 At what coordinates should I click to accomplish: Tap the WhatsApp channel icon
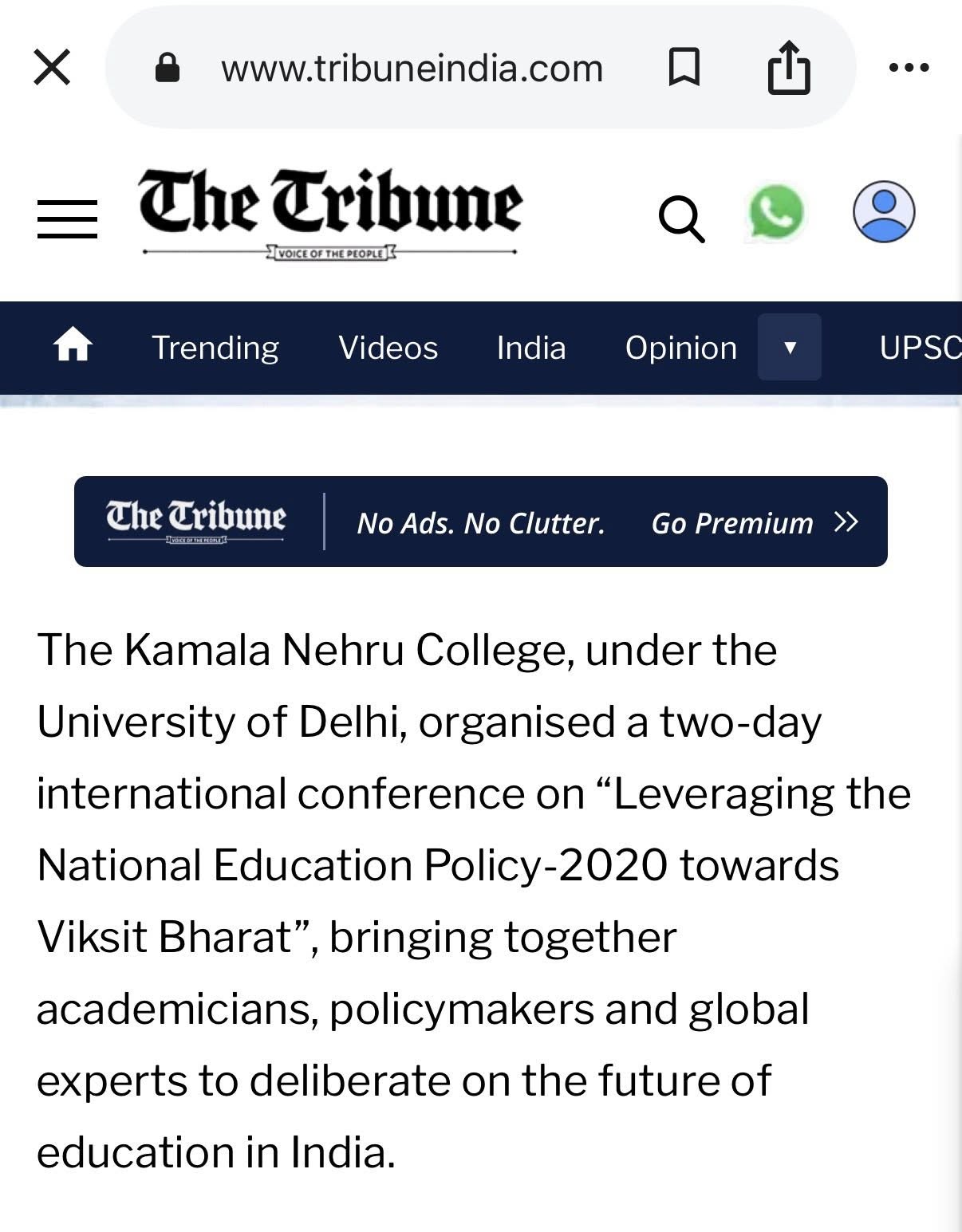pyautogui.click(x=775, y=213)
